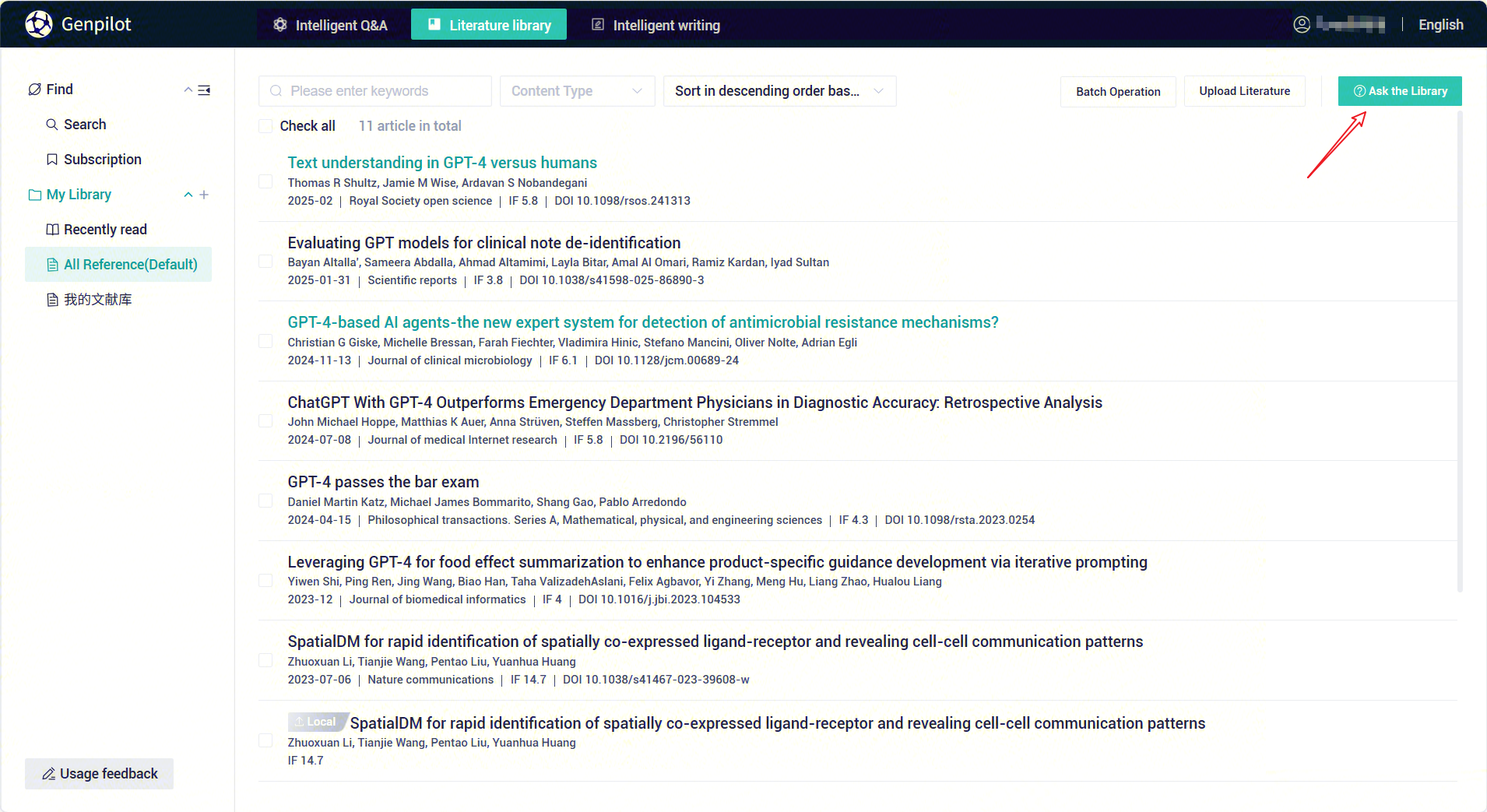
Task: Open 'ChatGPT With GPT-4 Outperforms Emergency' article
Action: [694, 402]
